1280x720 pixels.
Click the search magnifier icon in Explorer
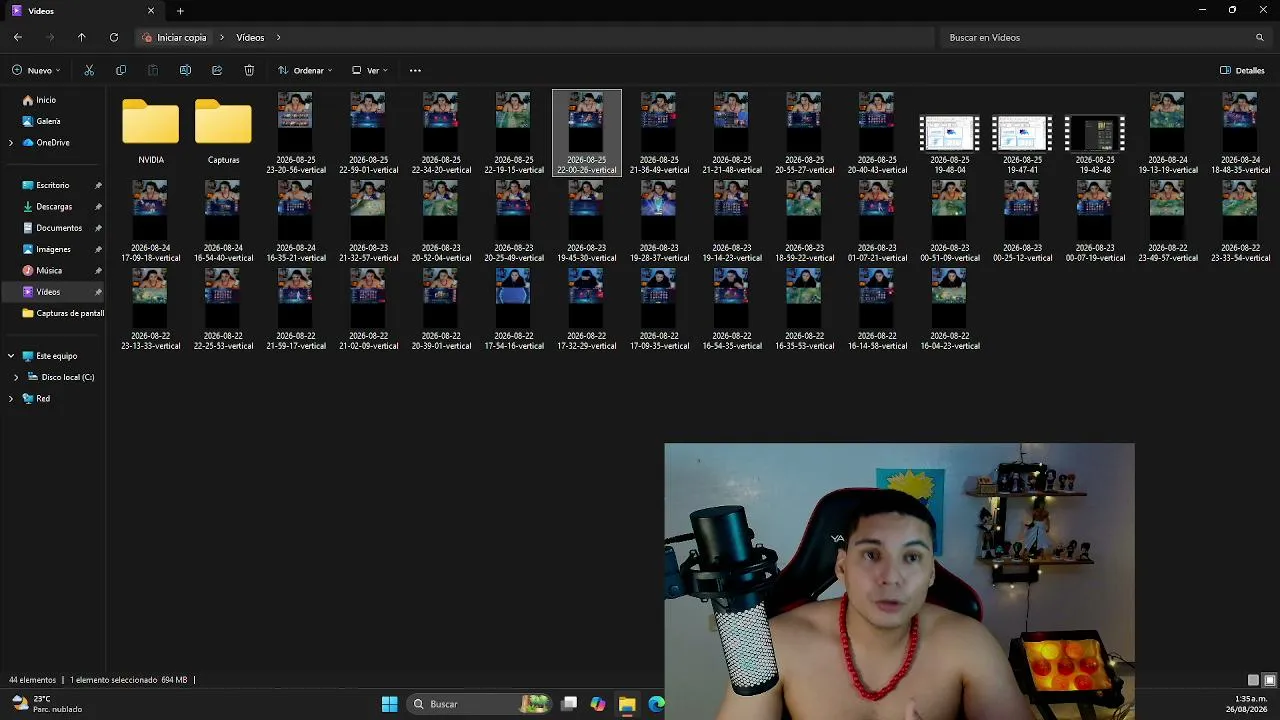coord(1260,37)
